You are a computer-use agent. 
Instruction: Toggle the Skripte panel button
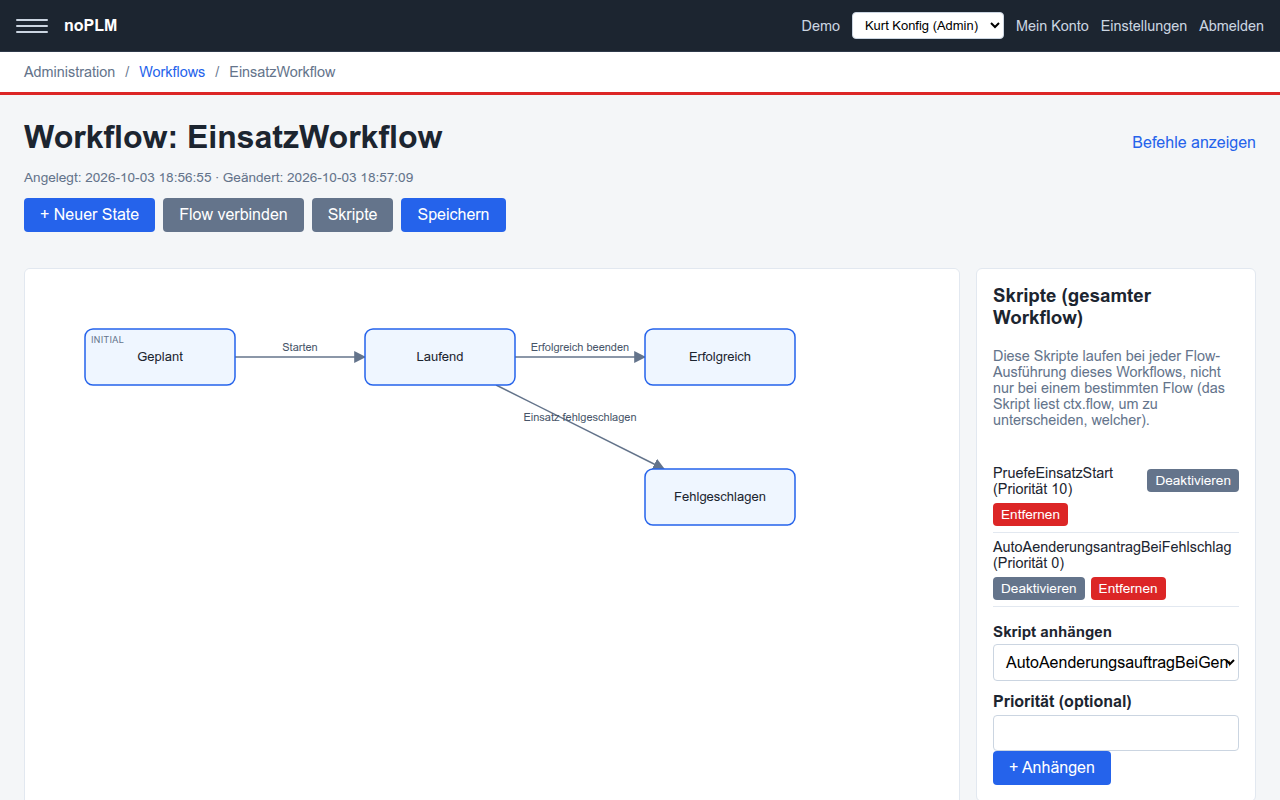(352, 215)
